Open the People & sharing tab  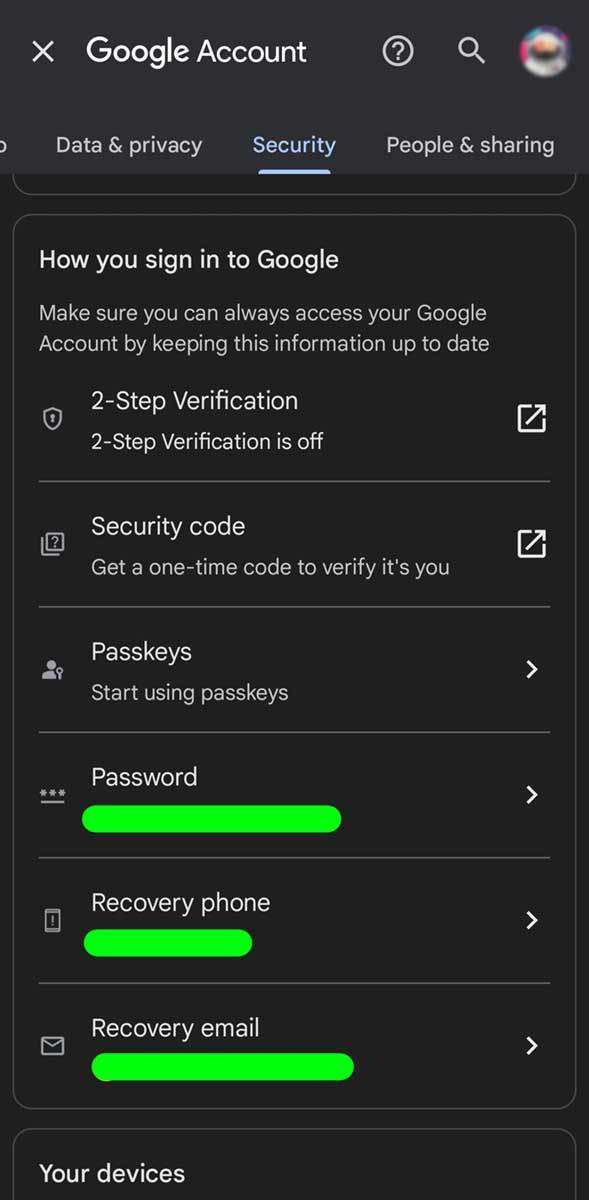coord(470,145)
